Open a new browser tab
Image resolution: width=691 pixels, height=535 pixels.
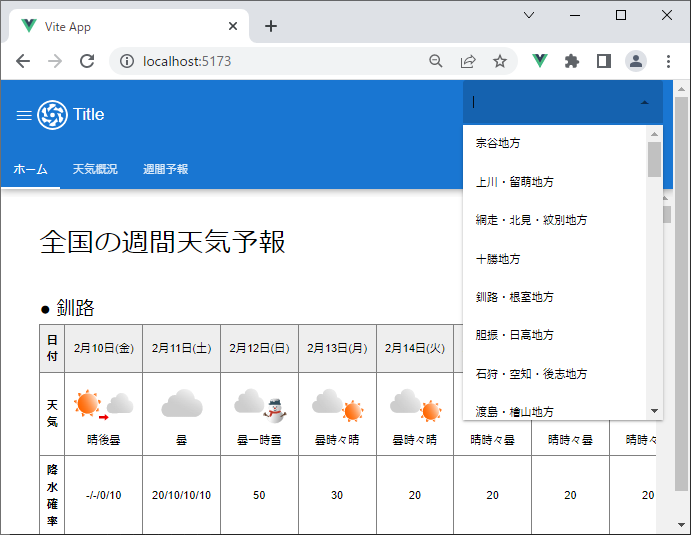tap(271, 26)
